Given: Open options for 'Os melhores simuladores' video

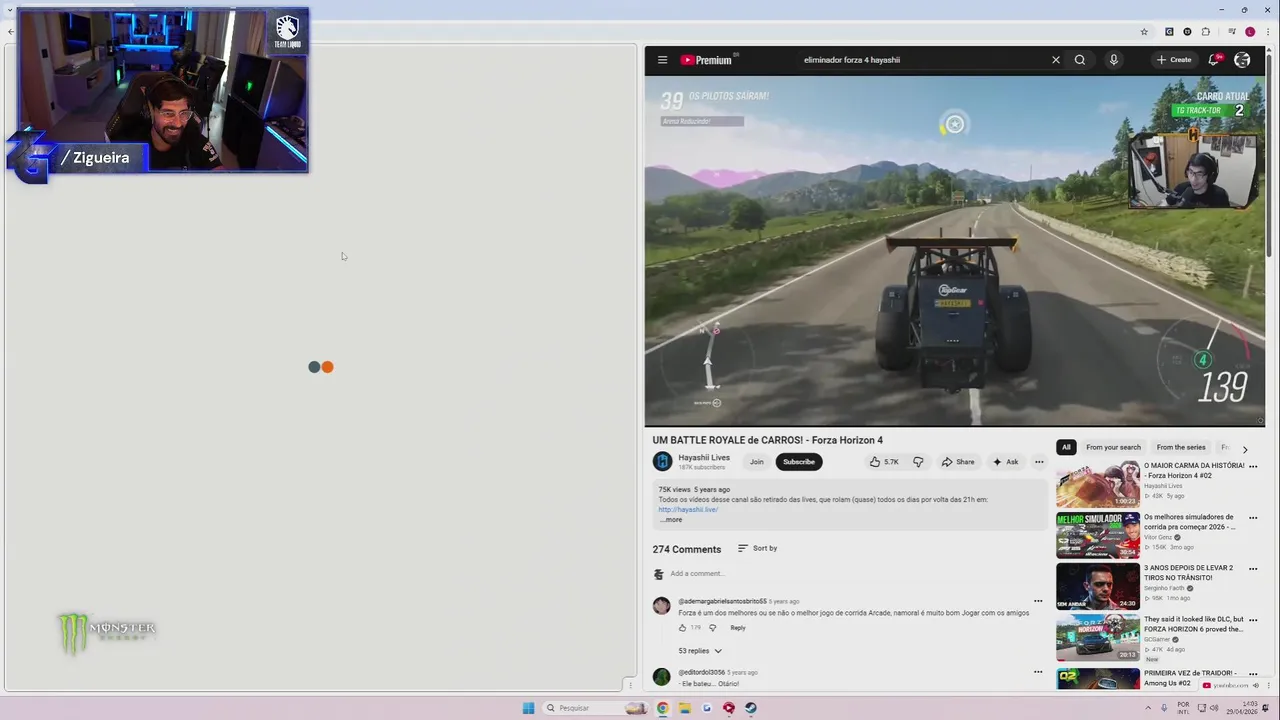Looking at the screenshot, I should [x=1253, y=518].
